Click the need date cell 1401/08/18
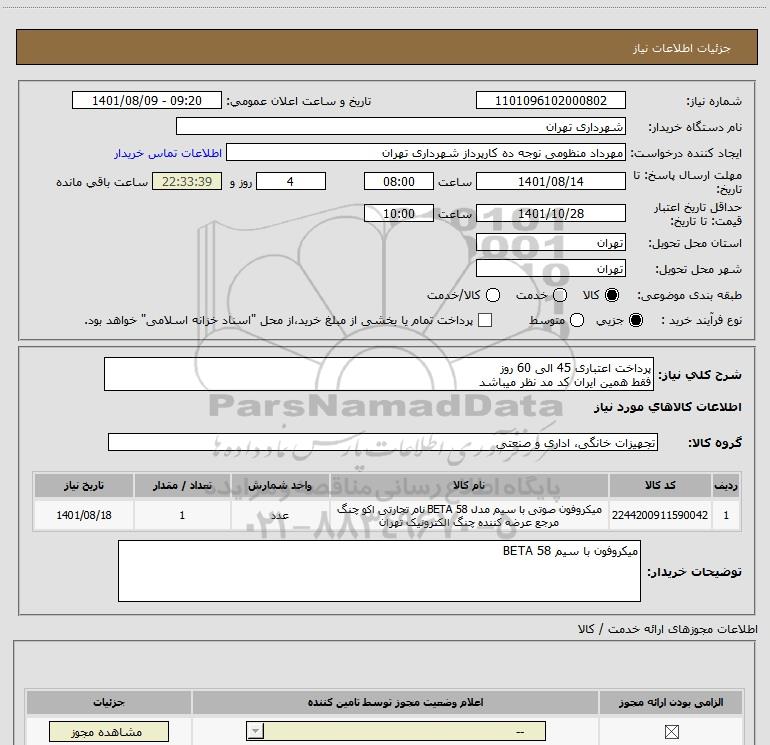Viewport: 770px width, 745px height. click(x=84, y=515)
